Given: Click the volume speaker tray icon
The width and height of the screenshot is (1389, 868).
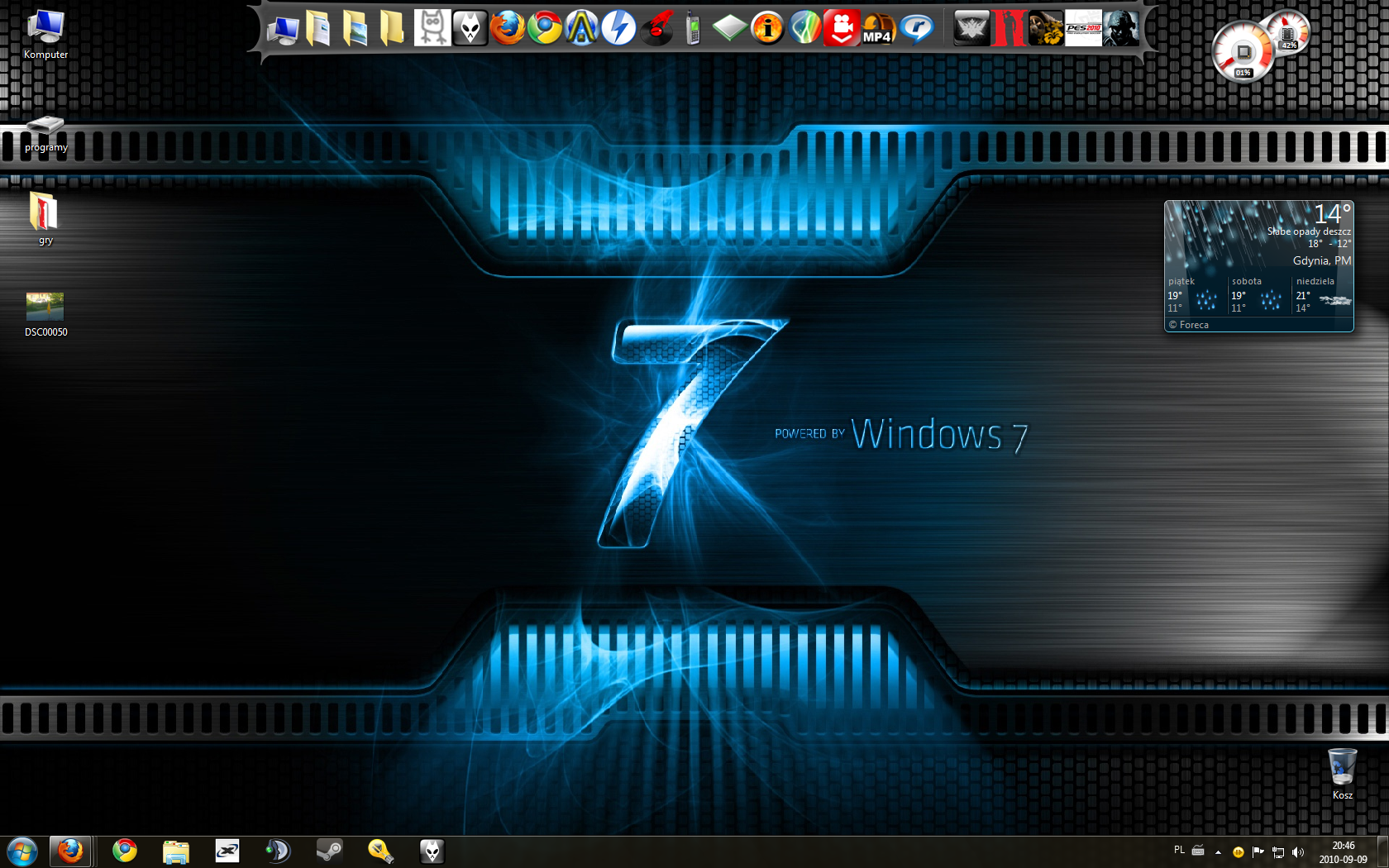Looking at the screenshot, I should [1298, 852].
